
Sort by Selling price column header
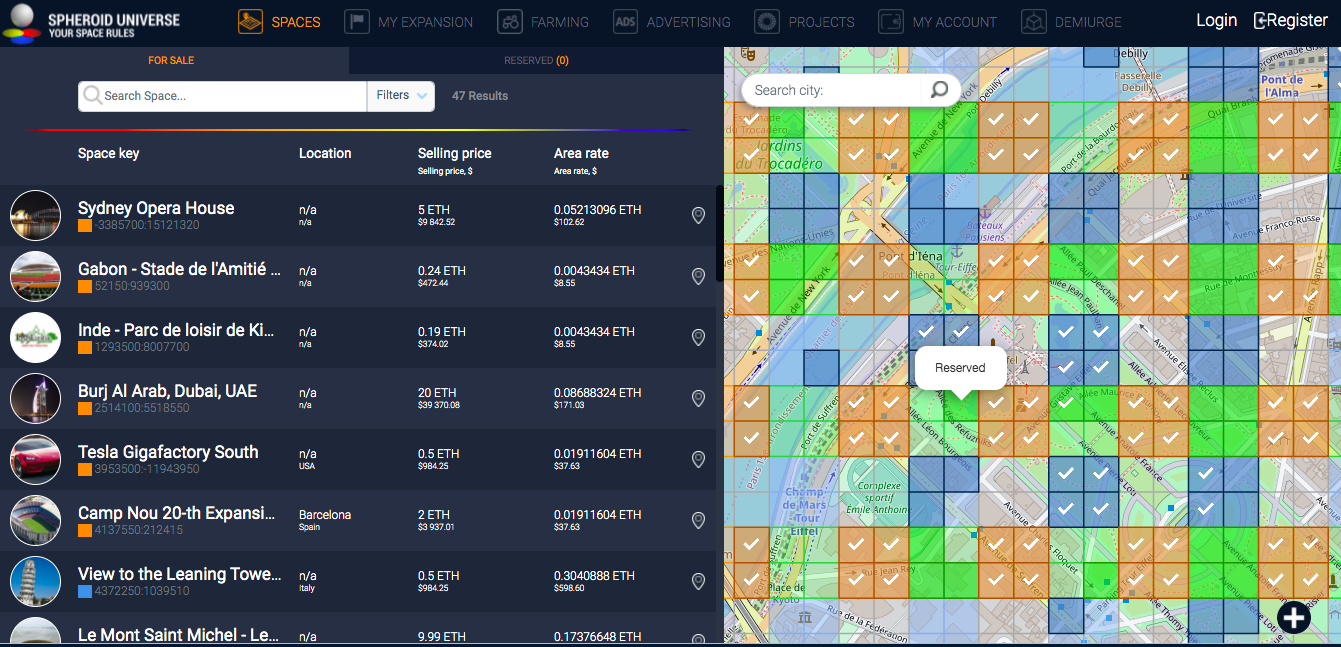tap(454, 153)
